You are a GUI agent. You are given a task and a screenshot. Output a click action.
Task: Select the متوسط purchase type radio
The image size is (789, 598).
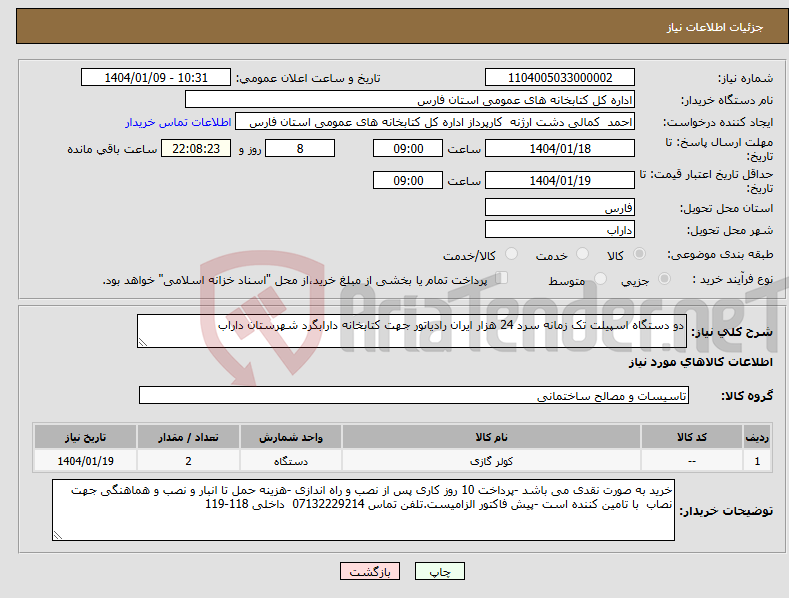[600, 278]
